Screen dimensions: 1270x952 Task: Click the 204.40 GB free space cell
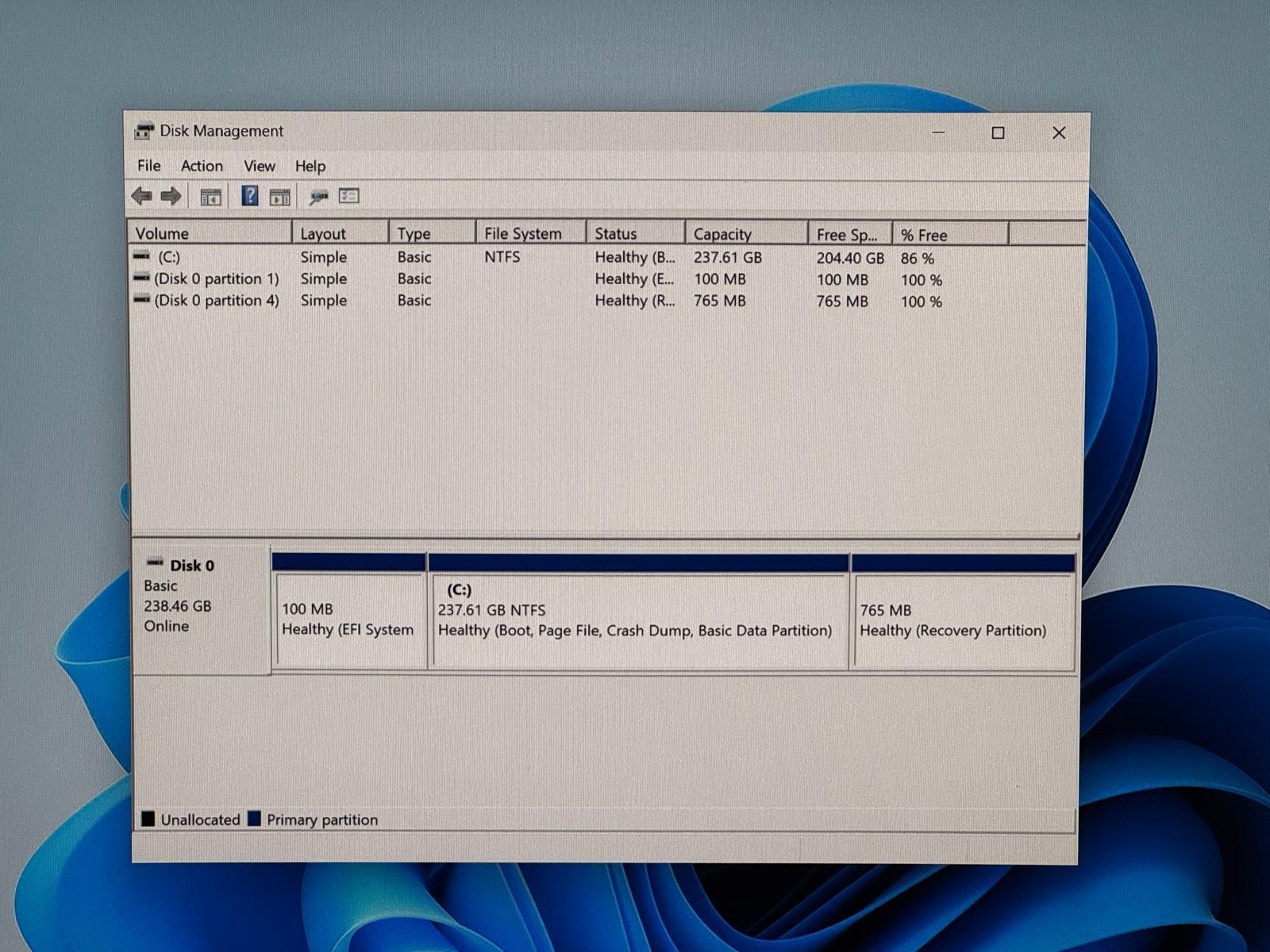[x=850, y=258]
